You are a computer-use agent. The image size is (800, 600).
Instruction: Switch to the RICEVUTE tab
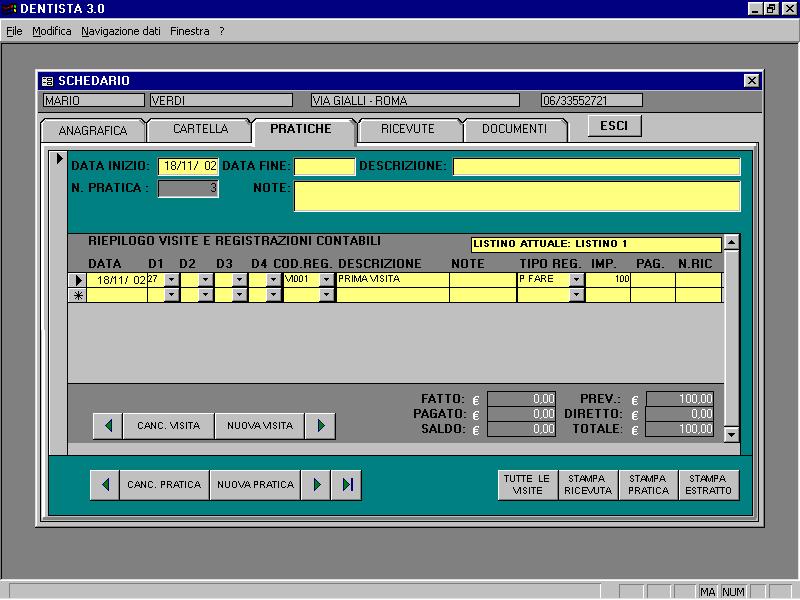click(408, 129)
